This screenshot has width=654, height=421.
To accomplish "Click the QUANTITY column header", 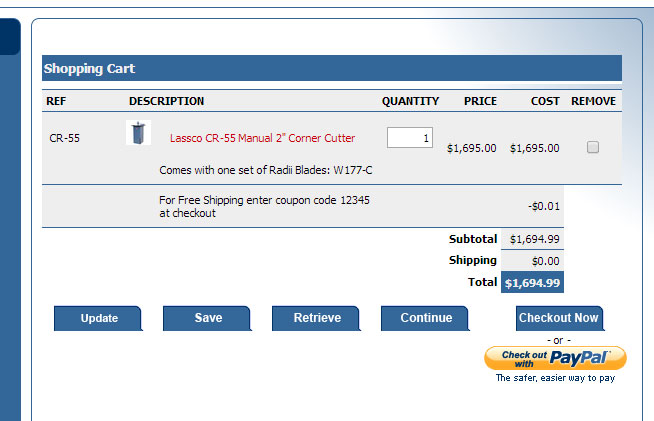I will coord(410,101).
